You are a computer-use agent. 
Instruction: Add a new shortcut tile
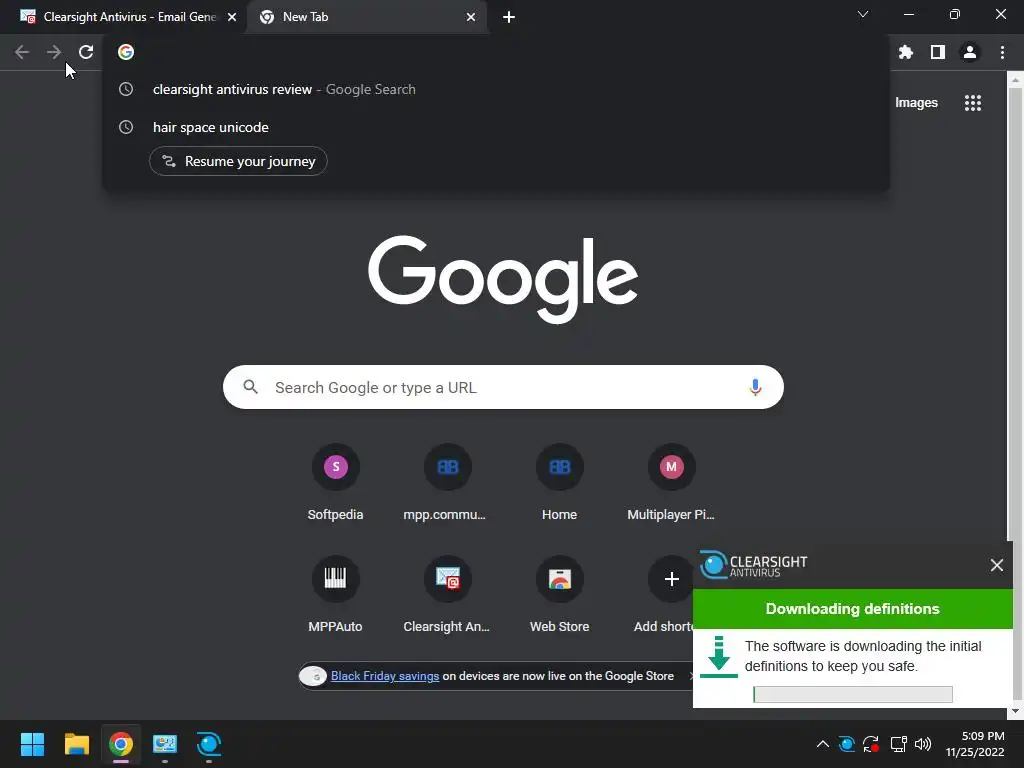671,579
